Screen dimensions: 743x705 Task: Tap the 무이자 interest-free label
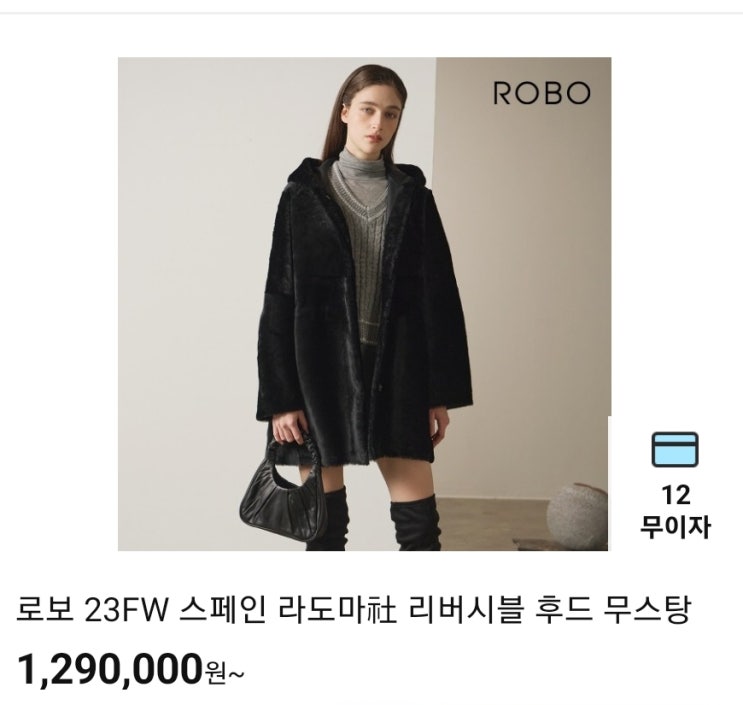675,527
